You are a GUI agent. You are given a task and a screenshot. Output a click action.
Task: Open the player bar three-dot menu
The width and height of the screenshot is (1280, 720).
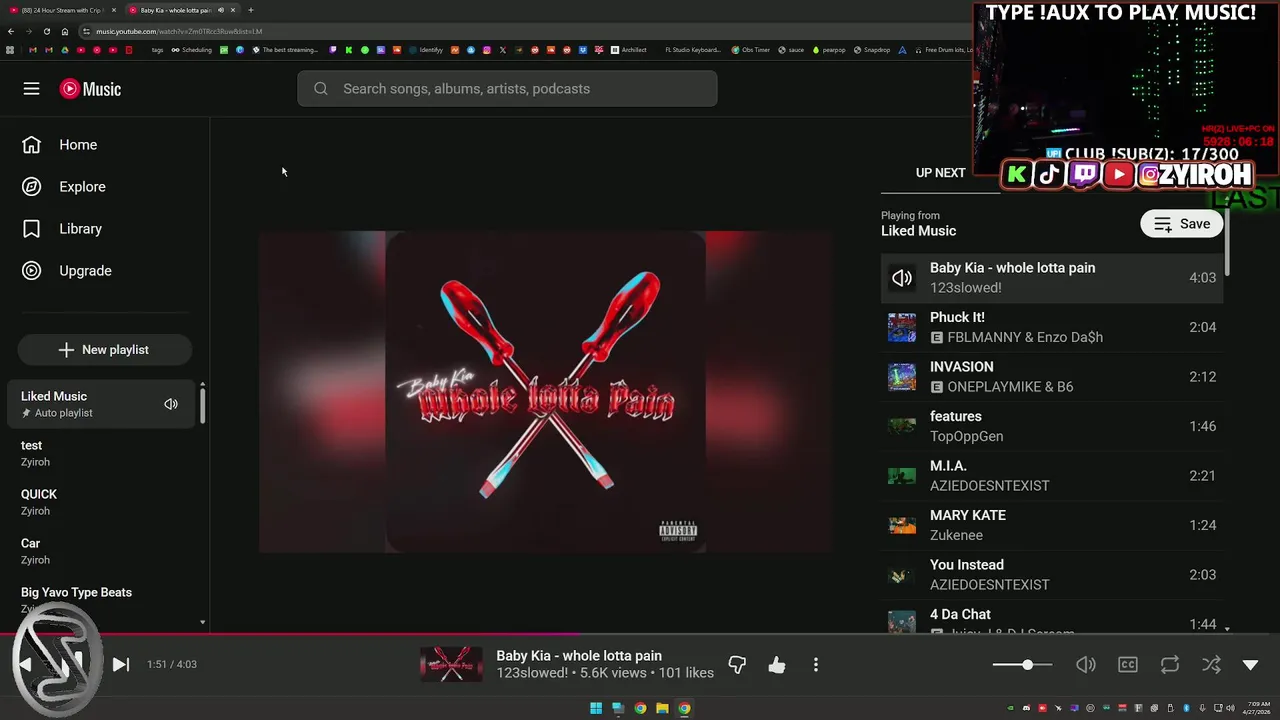[816, 664]
